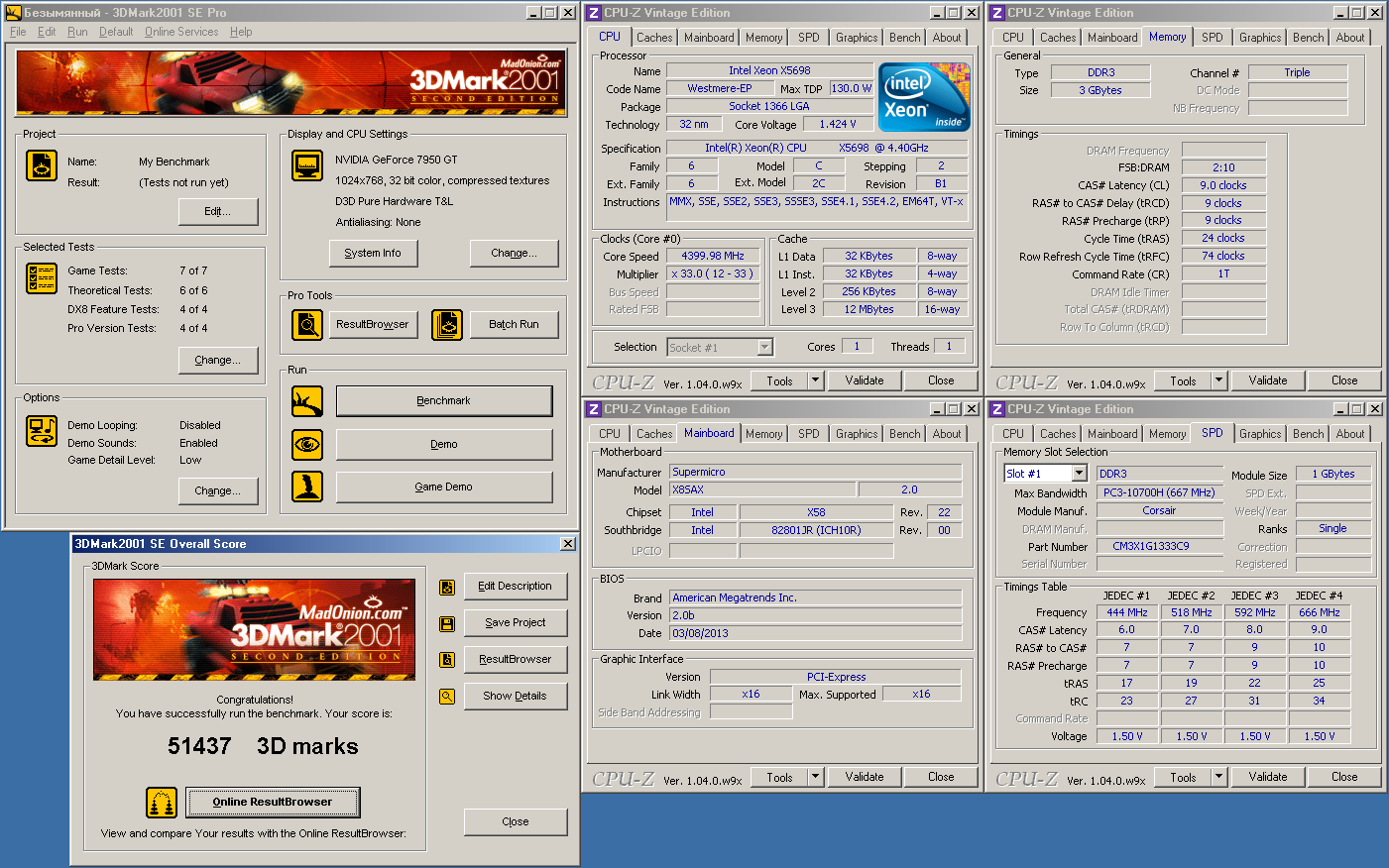
Task: Expand Tools arrow in the Memory window
Action: [x=1218, y=380]
